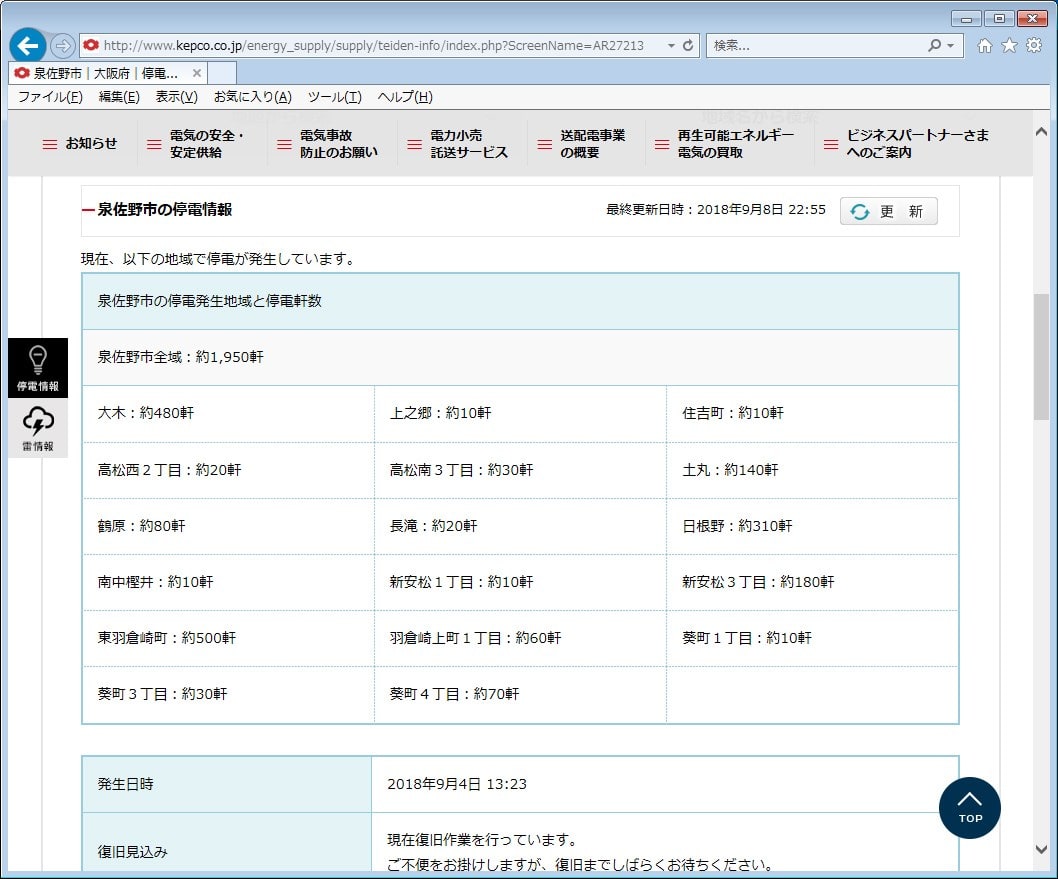Open the お気に入り(A) menu
The height and width of the screenshot is (879, 1058).
[252, 97]
